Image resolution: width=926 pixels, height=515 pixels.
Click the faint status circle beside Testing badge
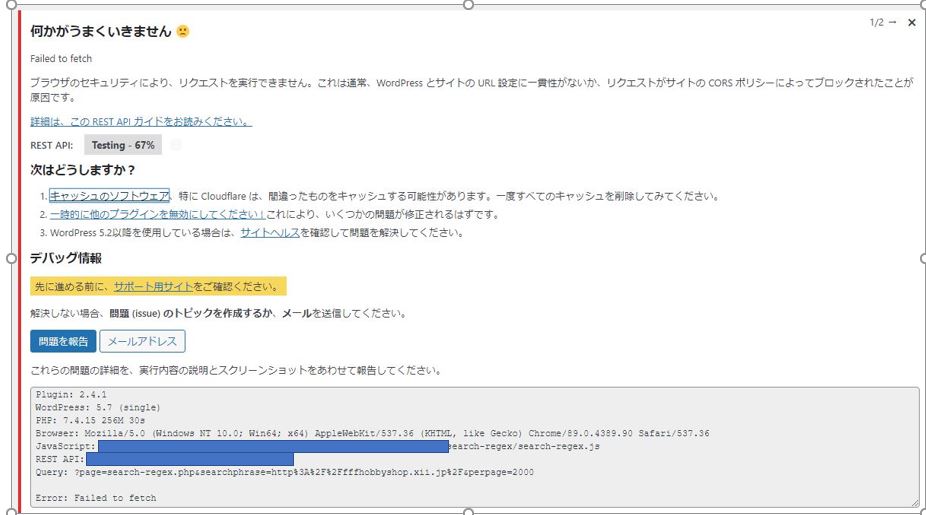click(176, 145)
